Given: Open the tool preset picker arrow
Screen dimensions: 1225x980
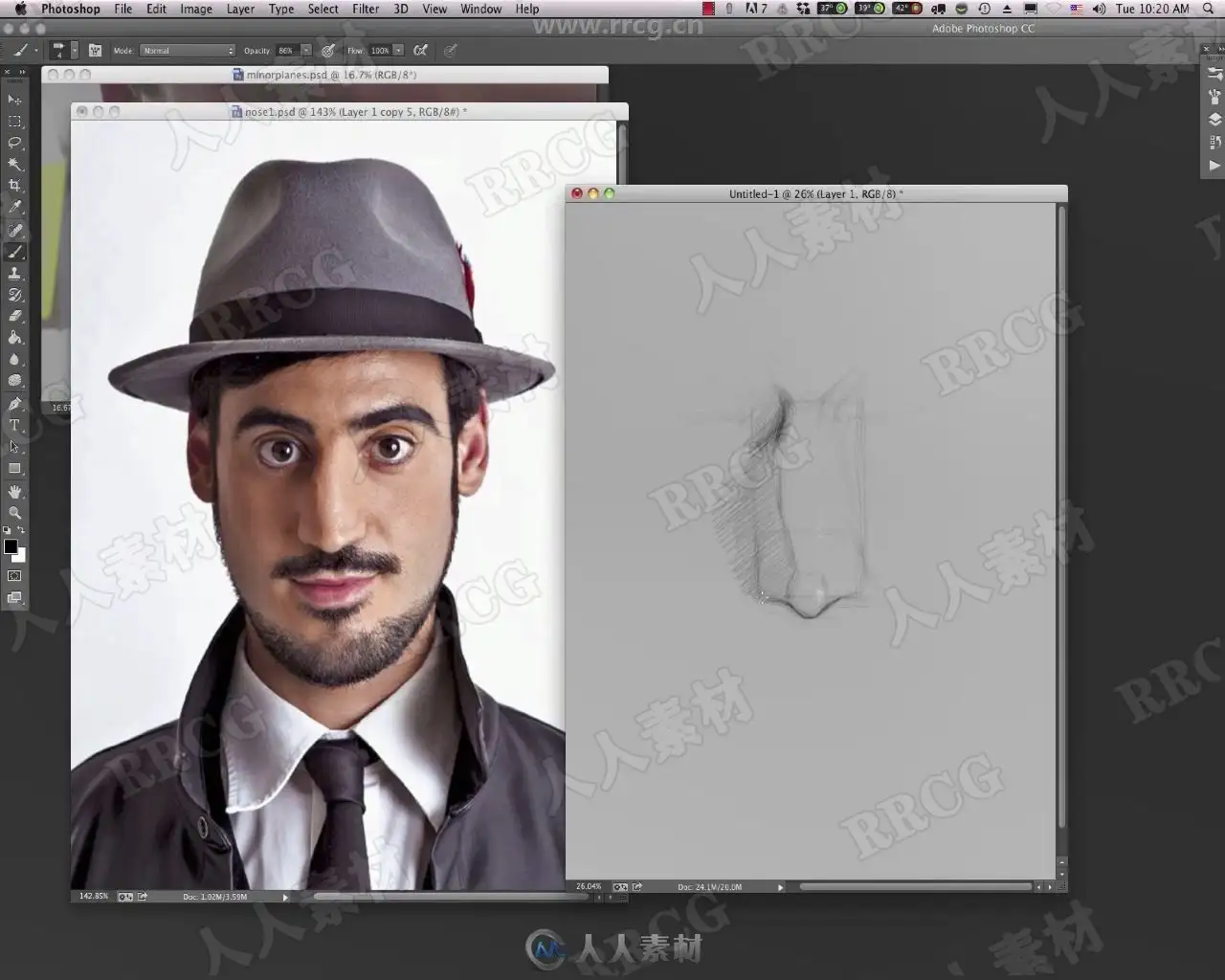Looking at the screenshot, I should [x=36, y=50].
